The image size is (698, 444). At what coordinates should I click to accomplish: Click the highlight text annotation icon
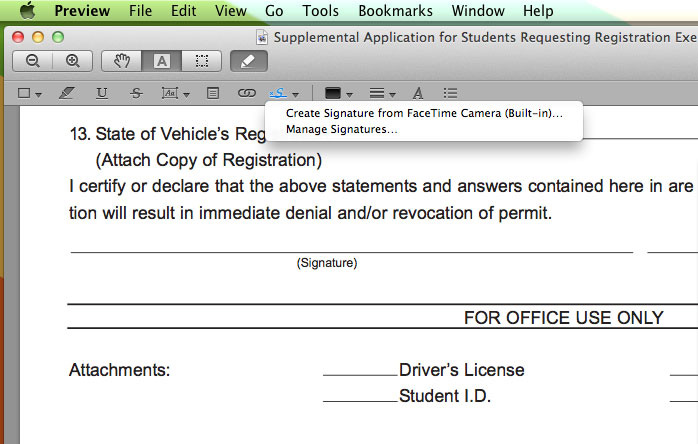pyautogui.click(x=67, y=93)
